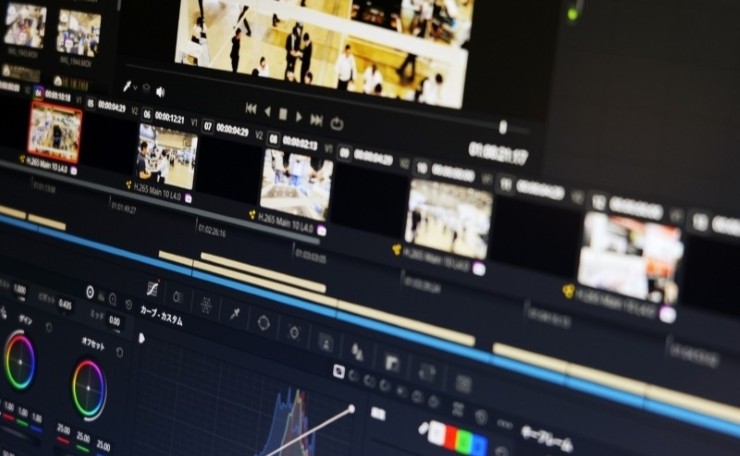
Task: Open the Power Window palette
Action: 263,323
